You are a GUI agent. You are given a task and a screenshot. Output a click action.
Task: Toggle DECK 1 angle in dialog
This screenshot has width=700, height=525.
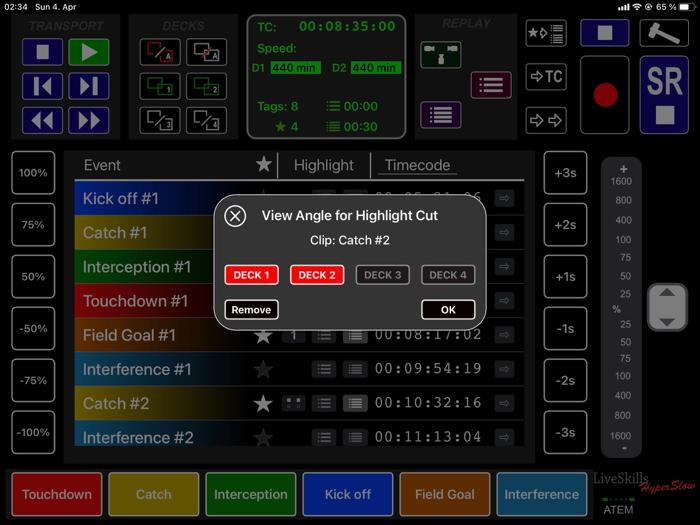[x=251, y=275]
